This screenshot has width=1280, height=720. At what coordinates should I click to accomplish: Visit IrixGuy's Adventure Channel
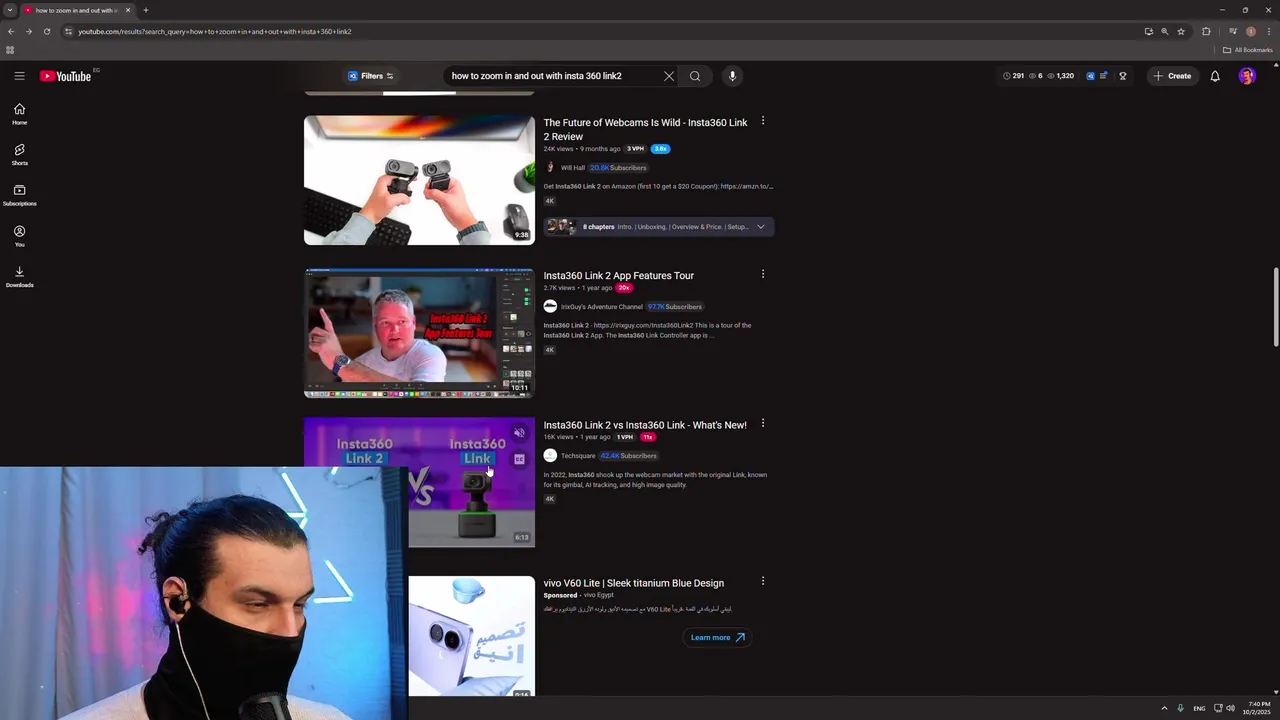(602, 307)
